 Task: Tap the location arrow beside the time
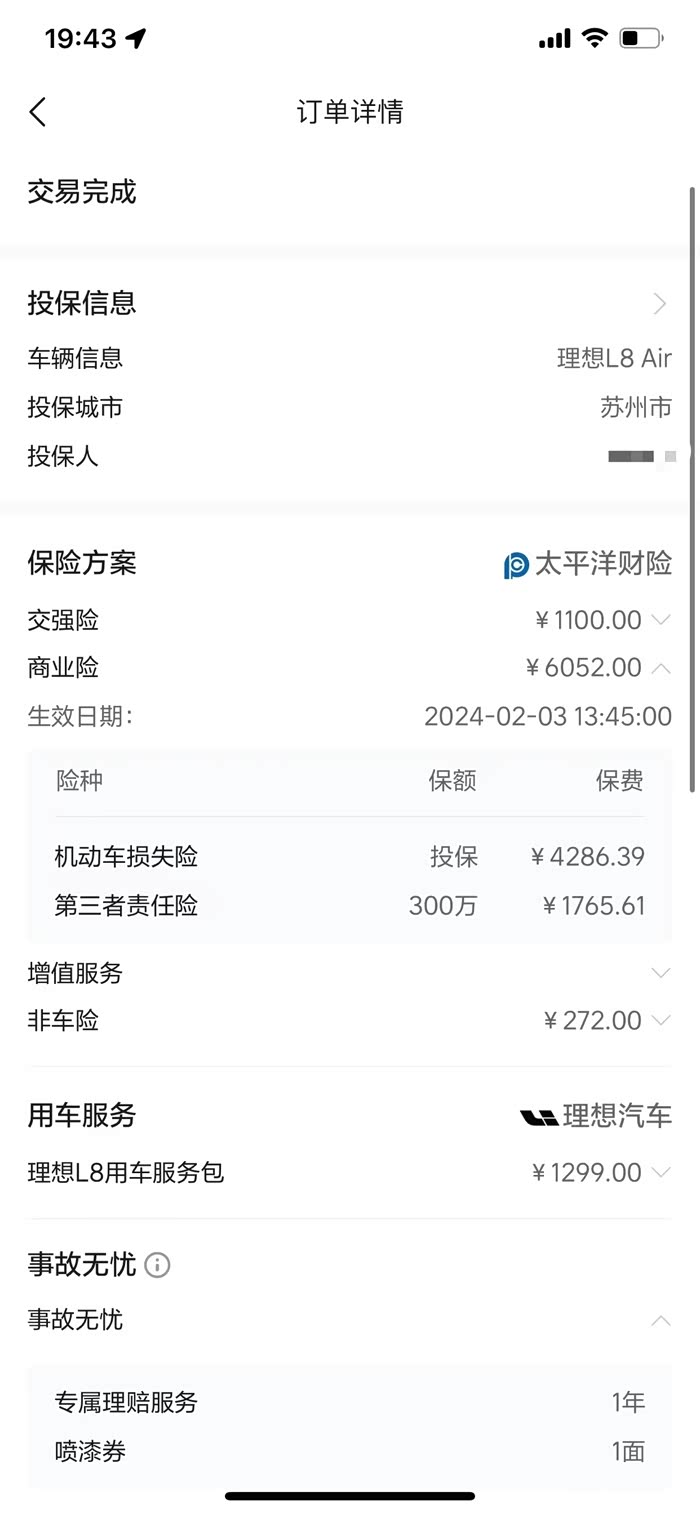[136, 39]
